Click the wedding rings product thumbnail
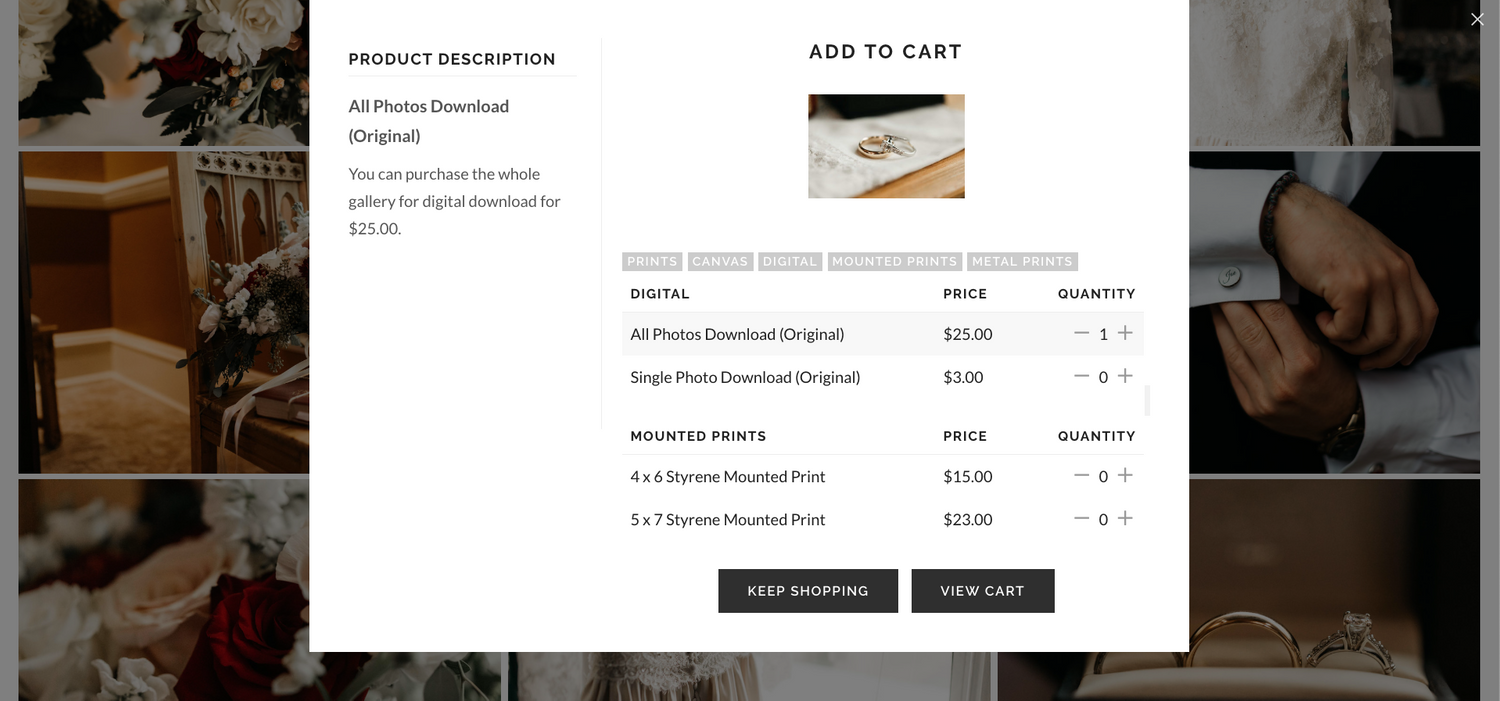 click(886, 146)
